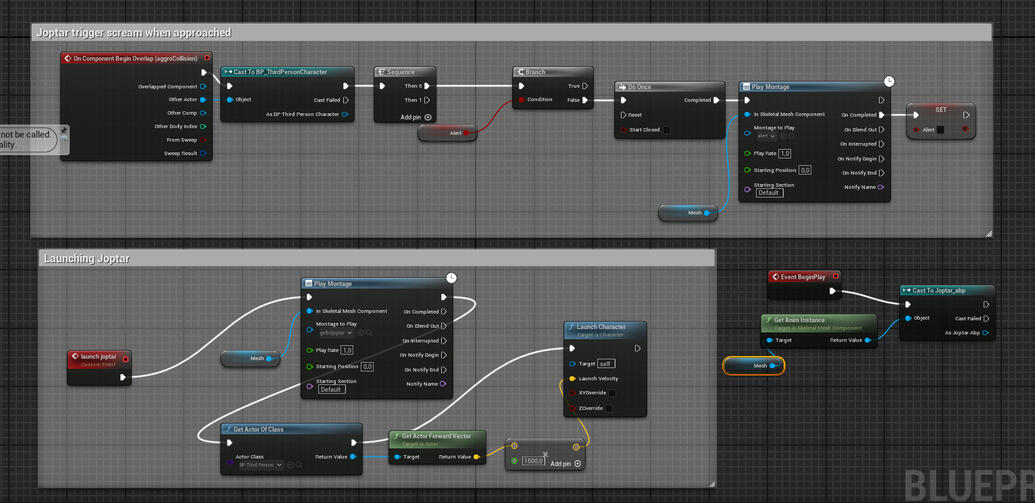
Task: Click the Cast Failed execution pin on Cast To BP_ThirdPersonCharacter
Action: point(346,100)
